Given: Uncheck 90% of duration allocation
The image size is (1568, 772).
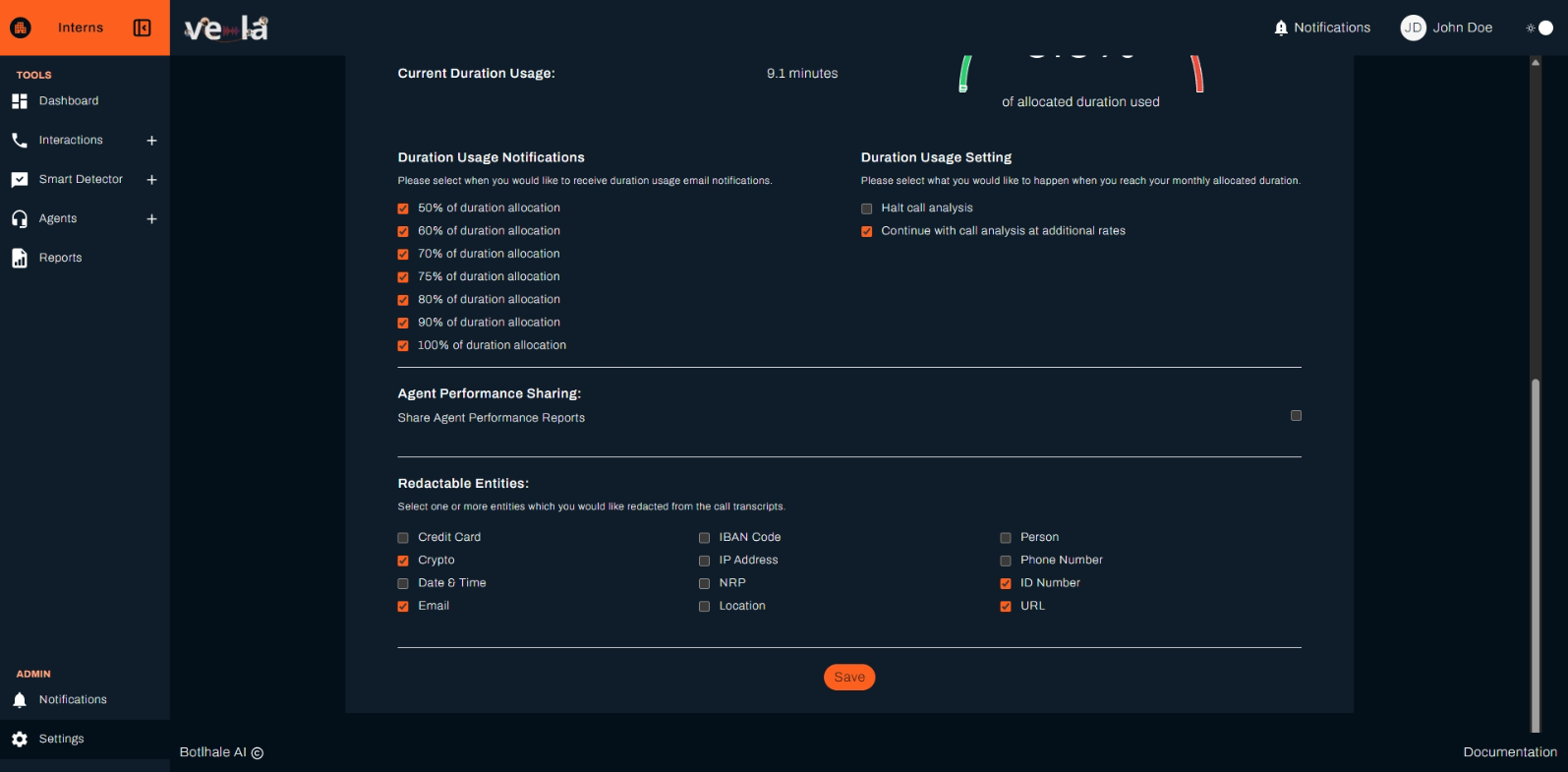Looking at the screenshot, I should (403, 323).
